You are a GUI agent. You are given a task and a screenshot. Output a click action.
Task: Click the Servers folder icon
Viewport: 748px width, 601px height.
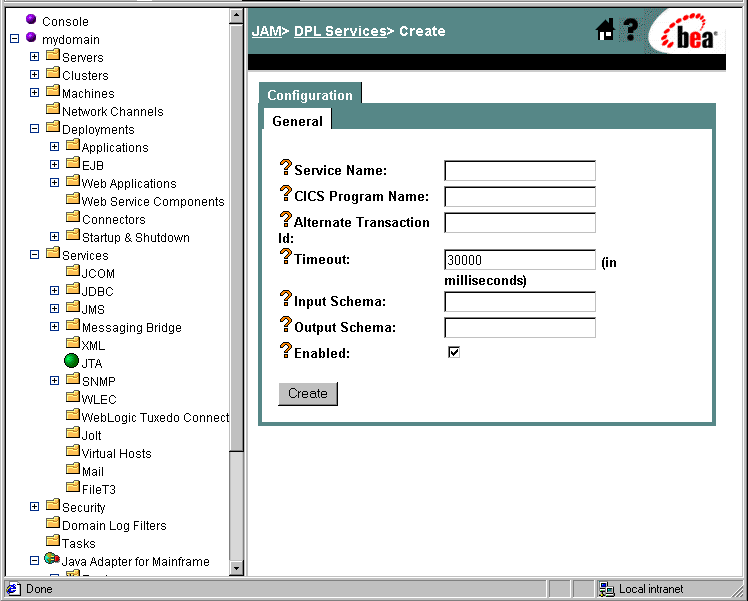tap(53, 55)
